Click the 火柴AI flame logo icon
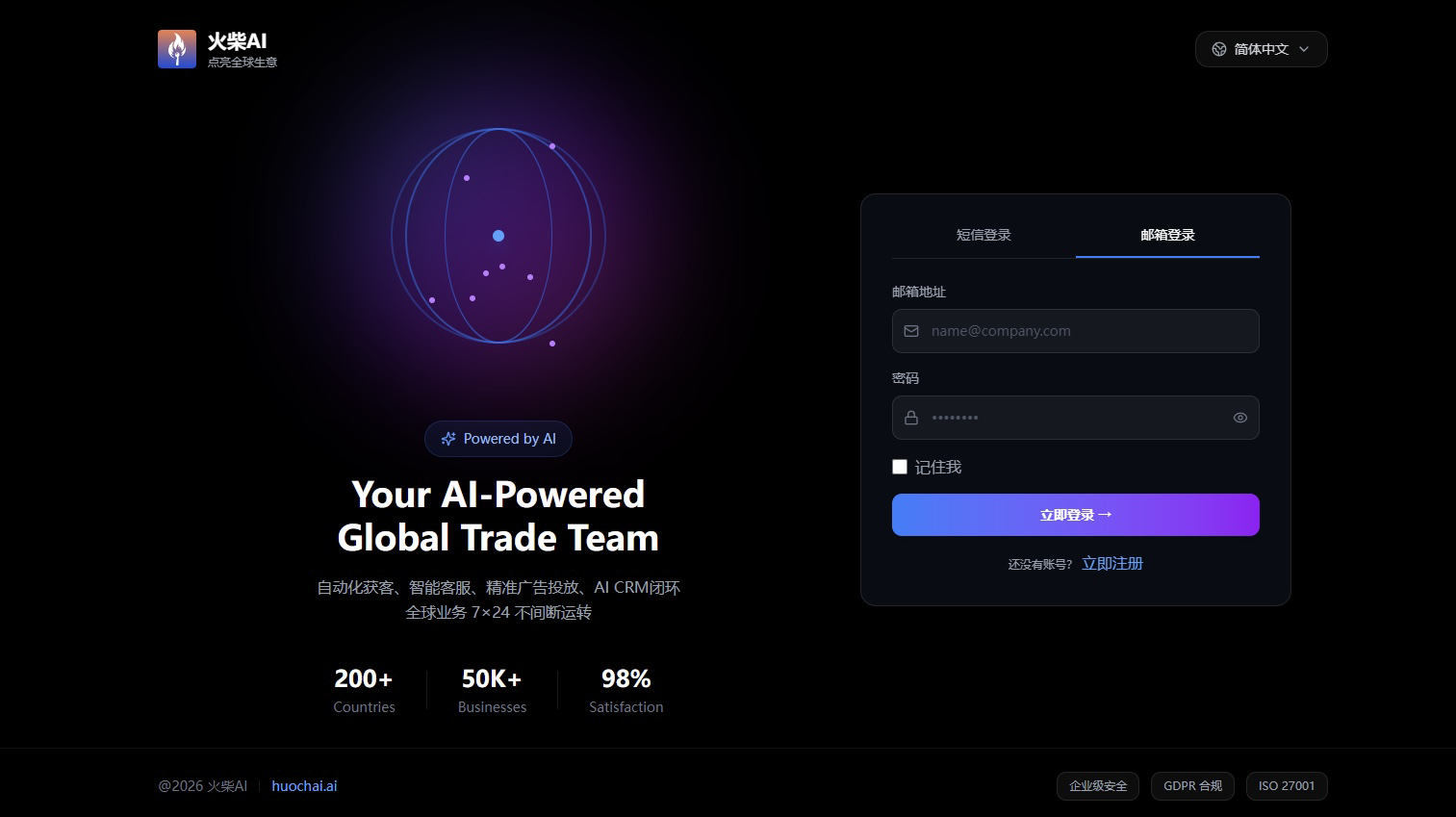This screenshot has width=1456, height=817. point(177,49)
